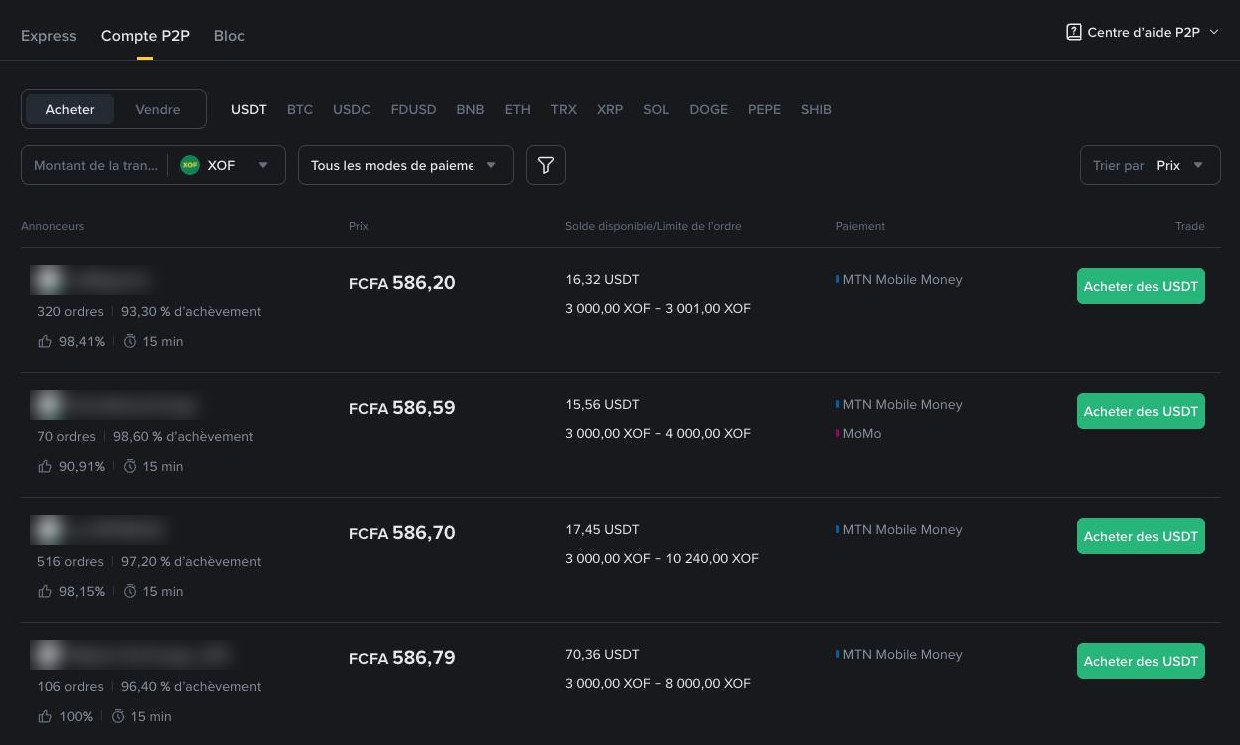This screenshot has height=745, width=1240.
Task: Open the Bloc tab
Action: pos(229,36)
